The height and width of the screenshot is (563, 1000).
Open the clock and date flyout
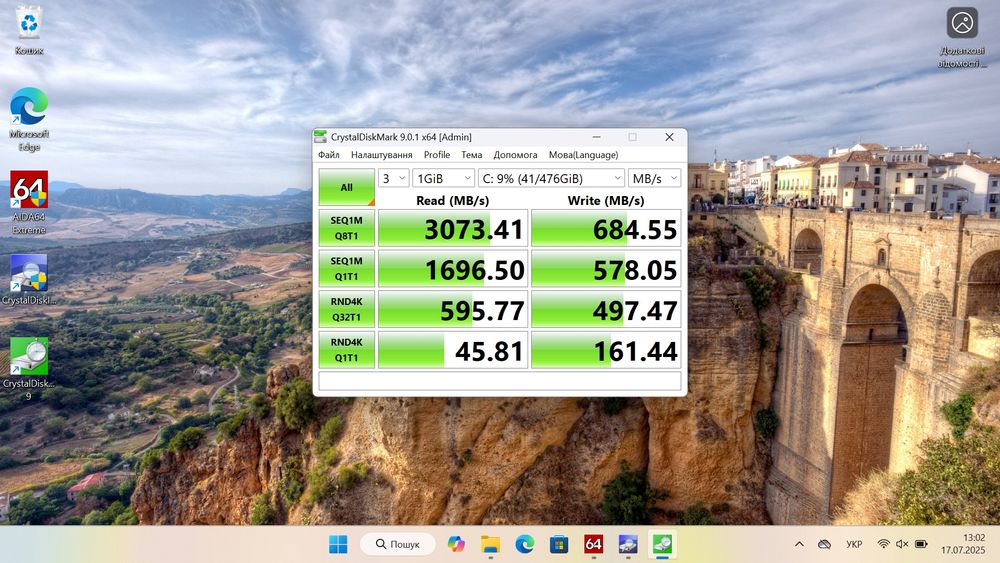click(963, 544)
